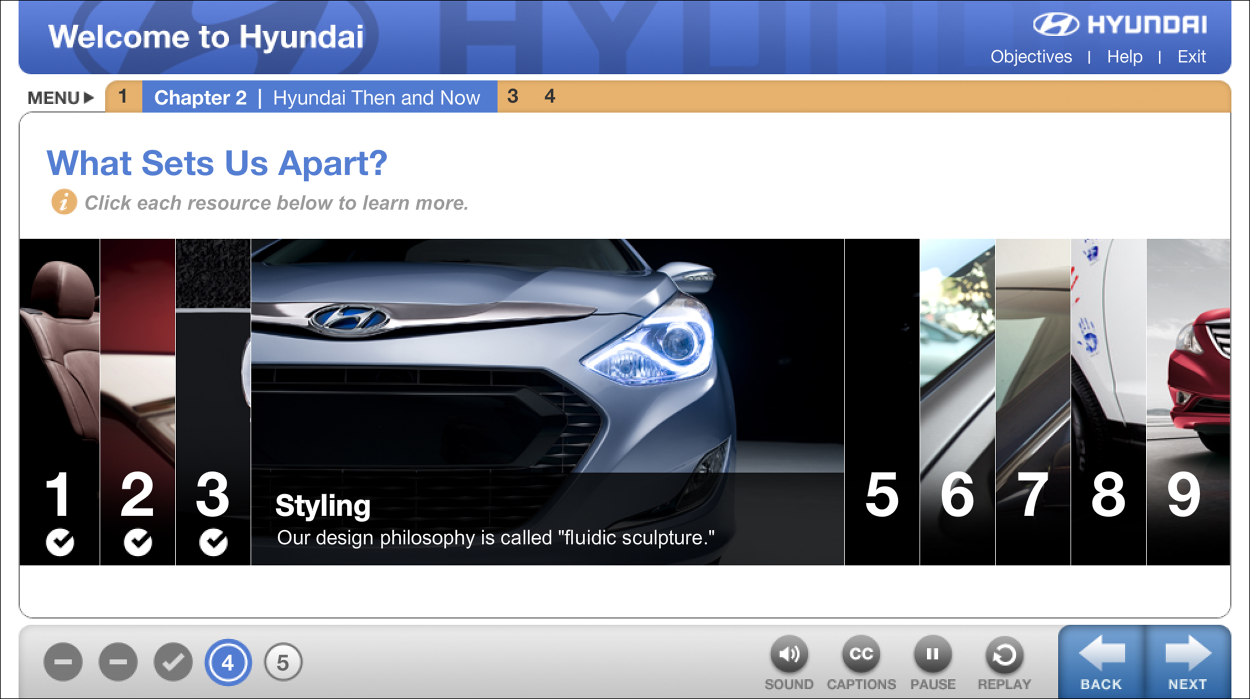Image resolution: width=1250 pixels, height=699 pixels.
Task: Expand resource panel number 5
Action: 881,402
